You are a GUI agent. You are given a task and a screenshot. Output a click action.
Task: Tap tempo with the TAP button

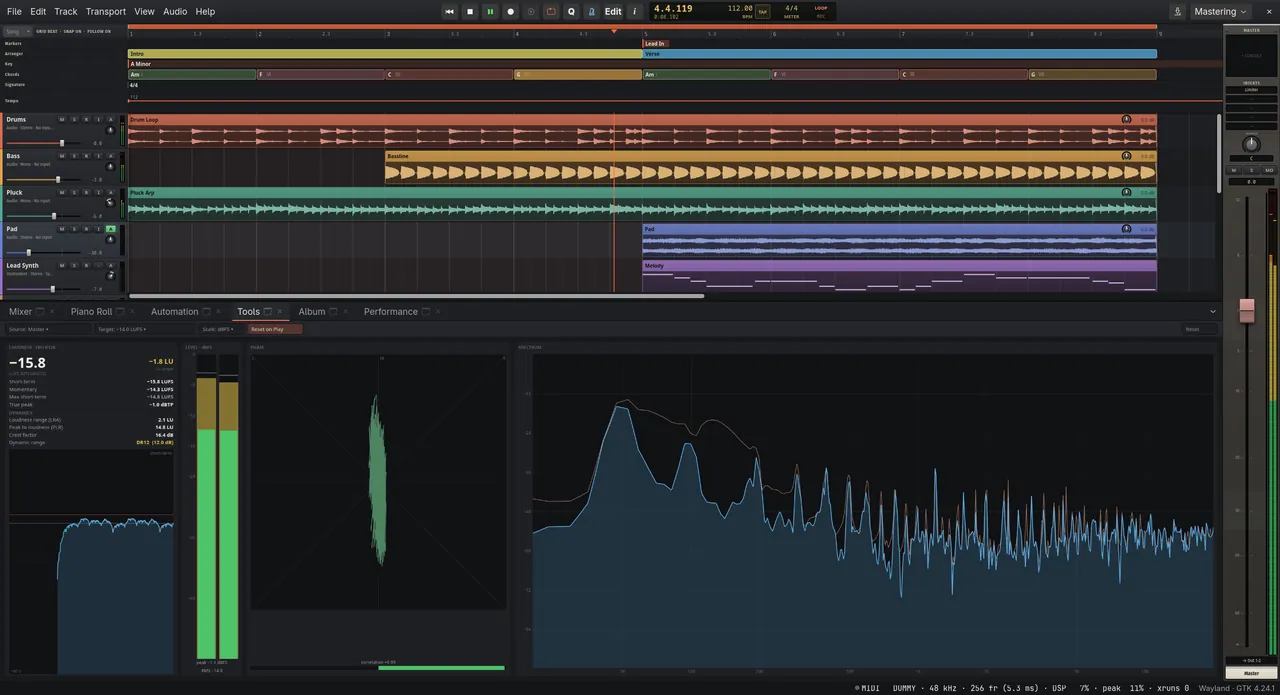tap(763, 12)
